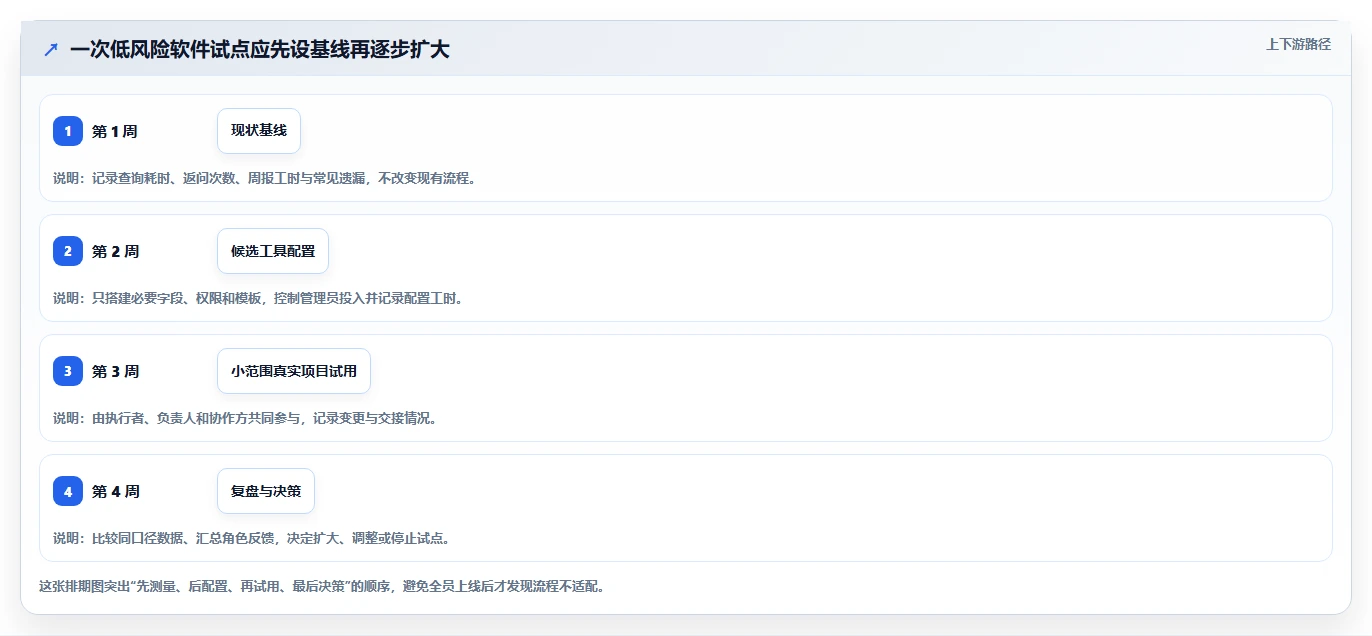This screenshot has height=636, width=1372.
Task: Click the number 4 step badge
Action: 68,491
